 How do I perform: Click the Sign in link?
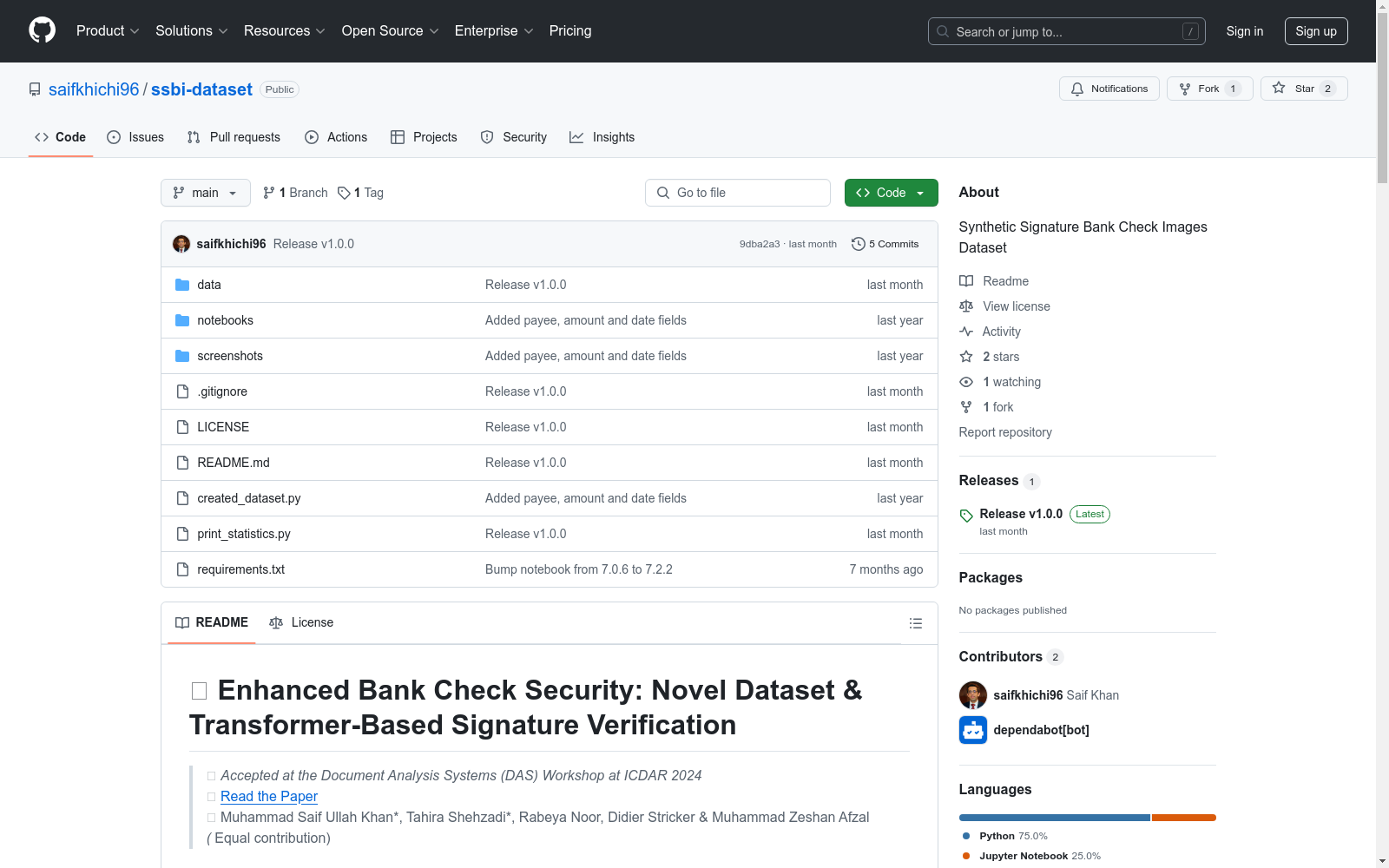(1245, 31)
